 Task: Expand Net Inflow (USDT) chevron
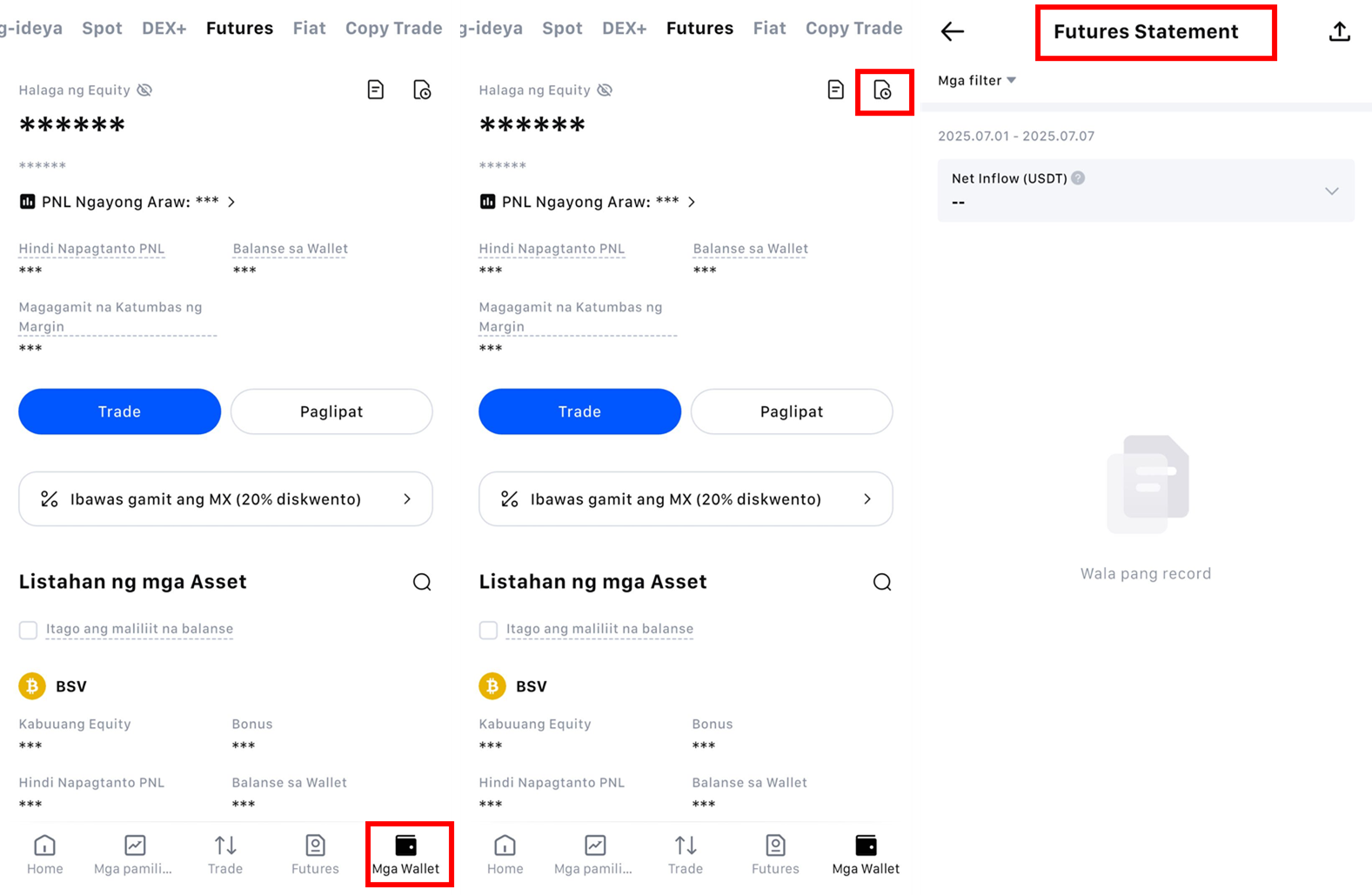pos(1331,190)
